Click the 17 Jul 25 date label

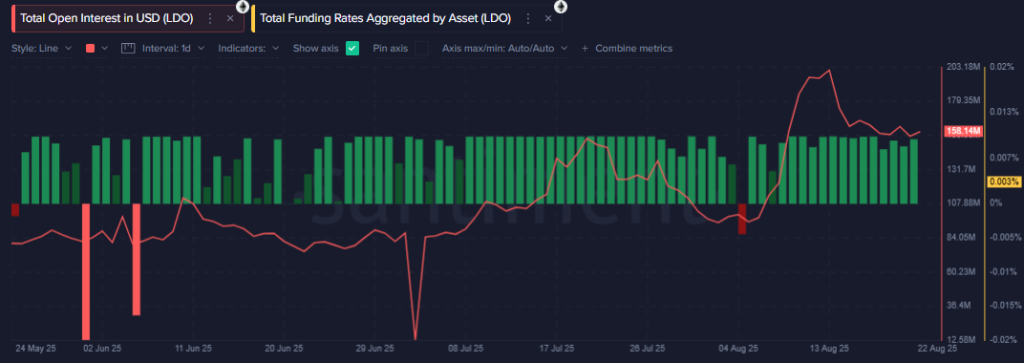point(558,349)
